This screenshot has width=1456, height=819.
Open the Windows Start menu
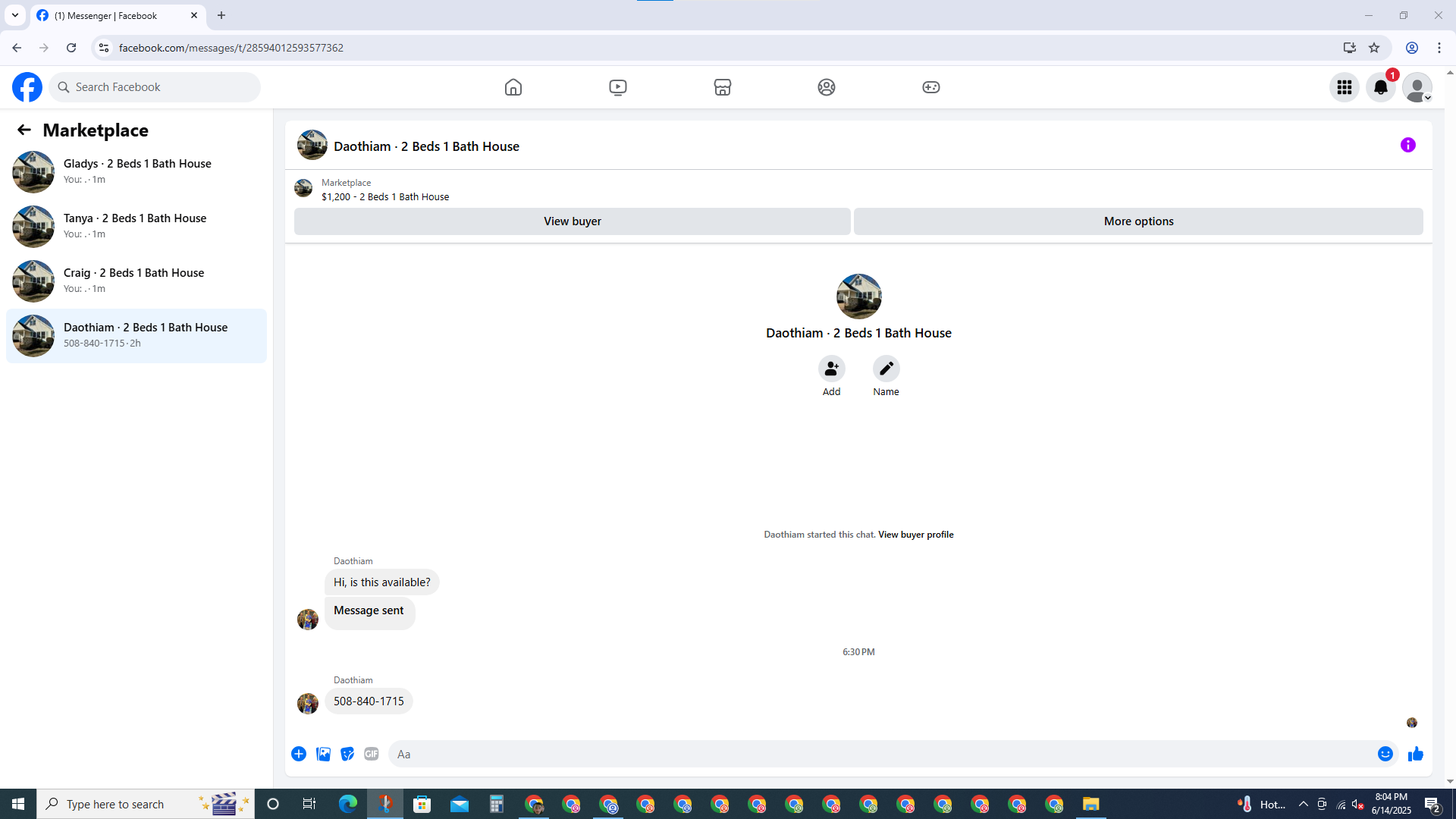[x=18, y=804]
